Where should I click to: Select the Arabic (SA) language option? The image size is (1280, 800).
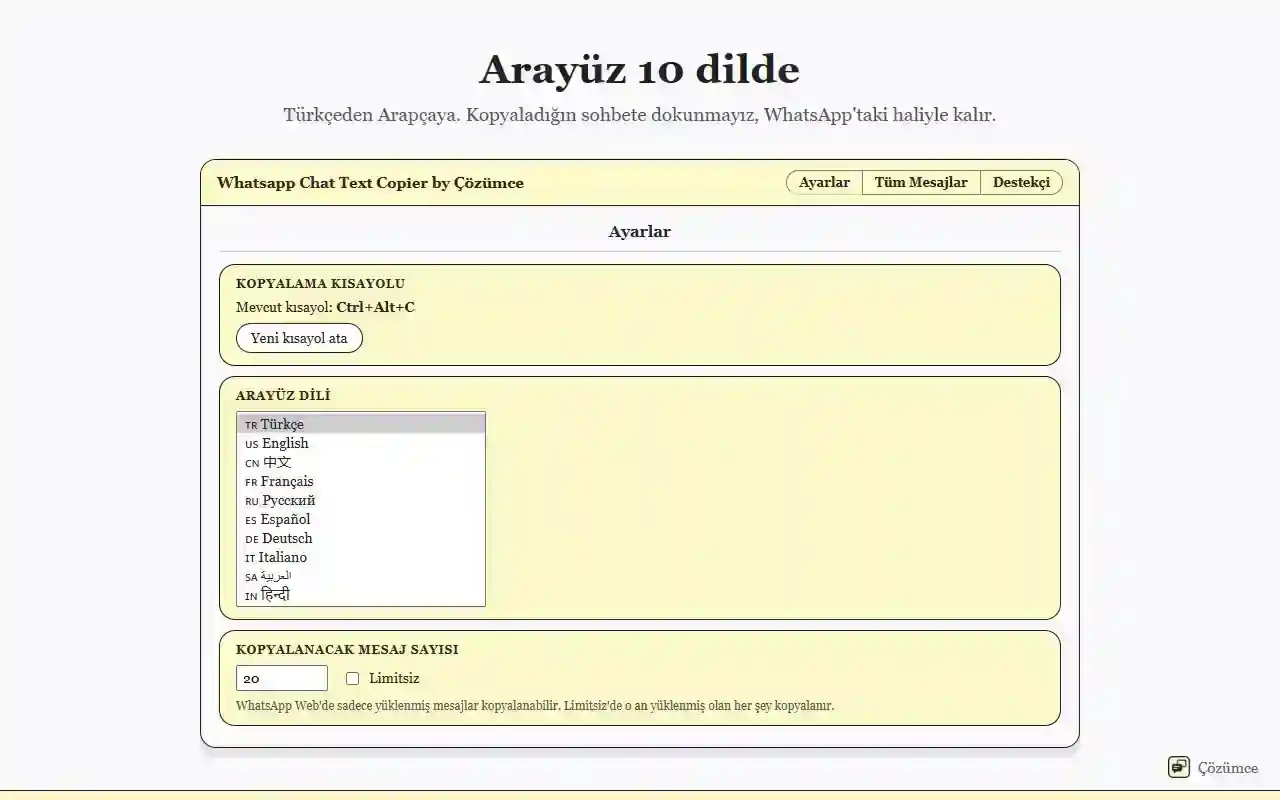coord(361,576)
